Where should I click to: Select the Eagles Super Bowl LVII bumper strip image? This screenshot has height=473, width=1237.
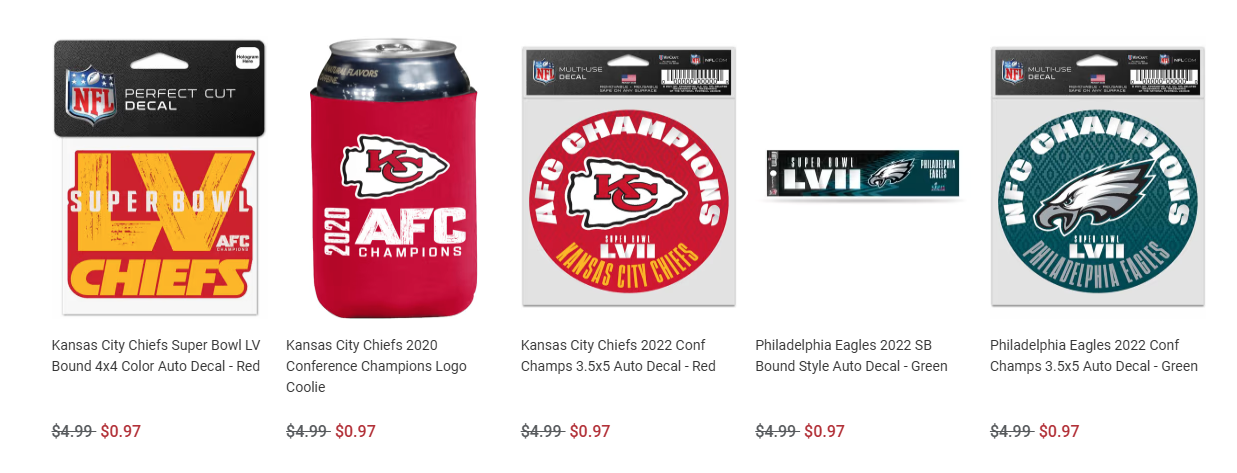tap(863, 173)
